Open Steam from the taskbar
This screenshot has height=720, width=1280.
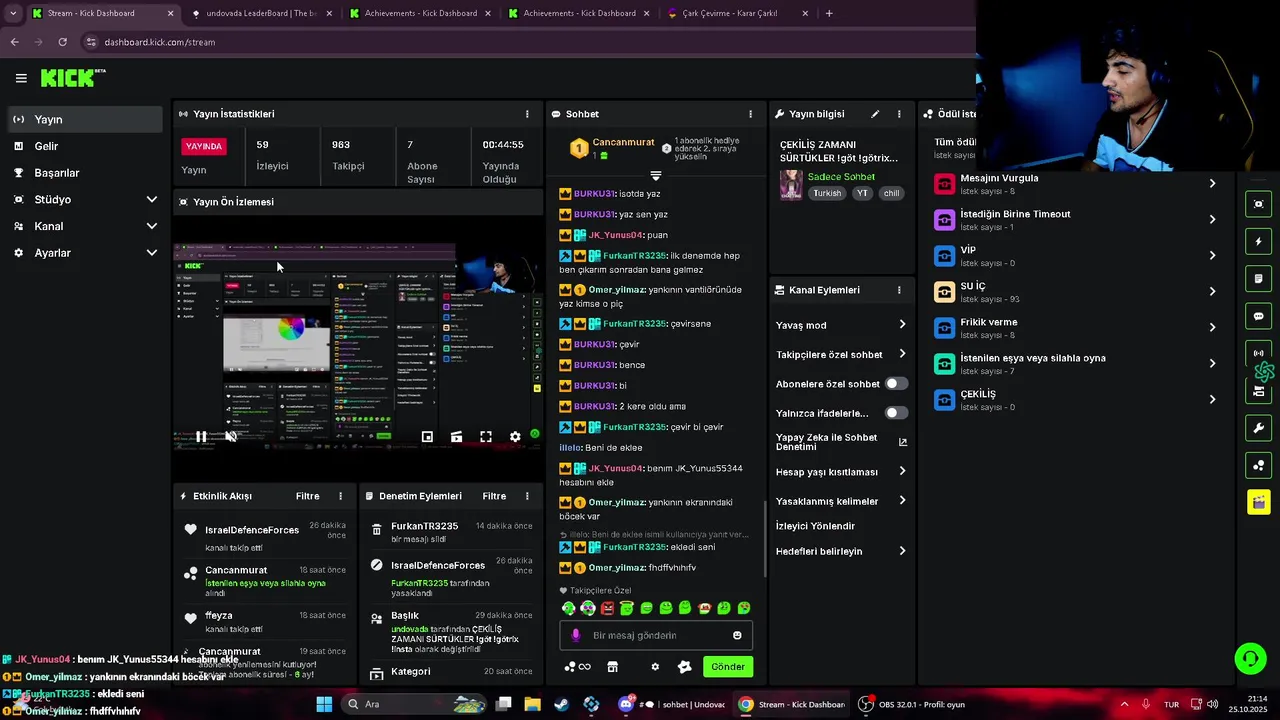tap(561, 704)
